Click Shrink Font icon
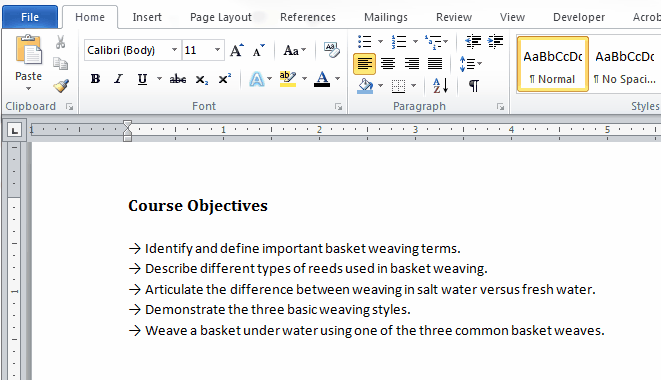 [258, 51]
